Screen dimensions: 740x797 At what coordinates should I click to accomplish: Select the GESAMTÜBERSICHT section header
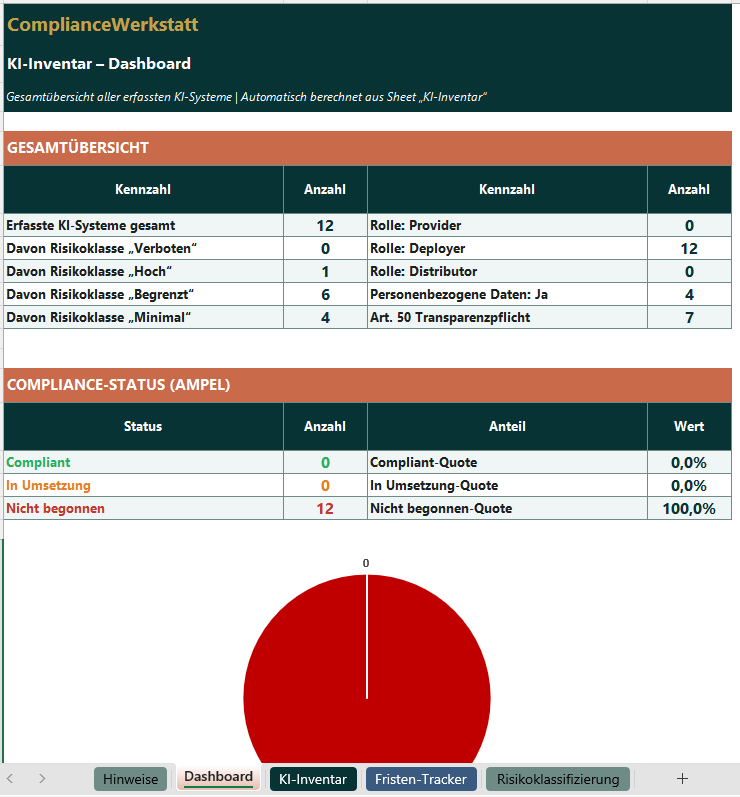coord(78,148)
